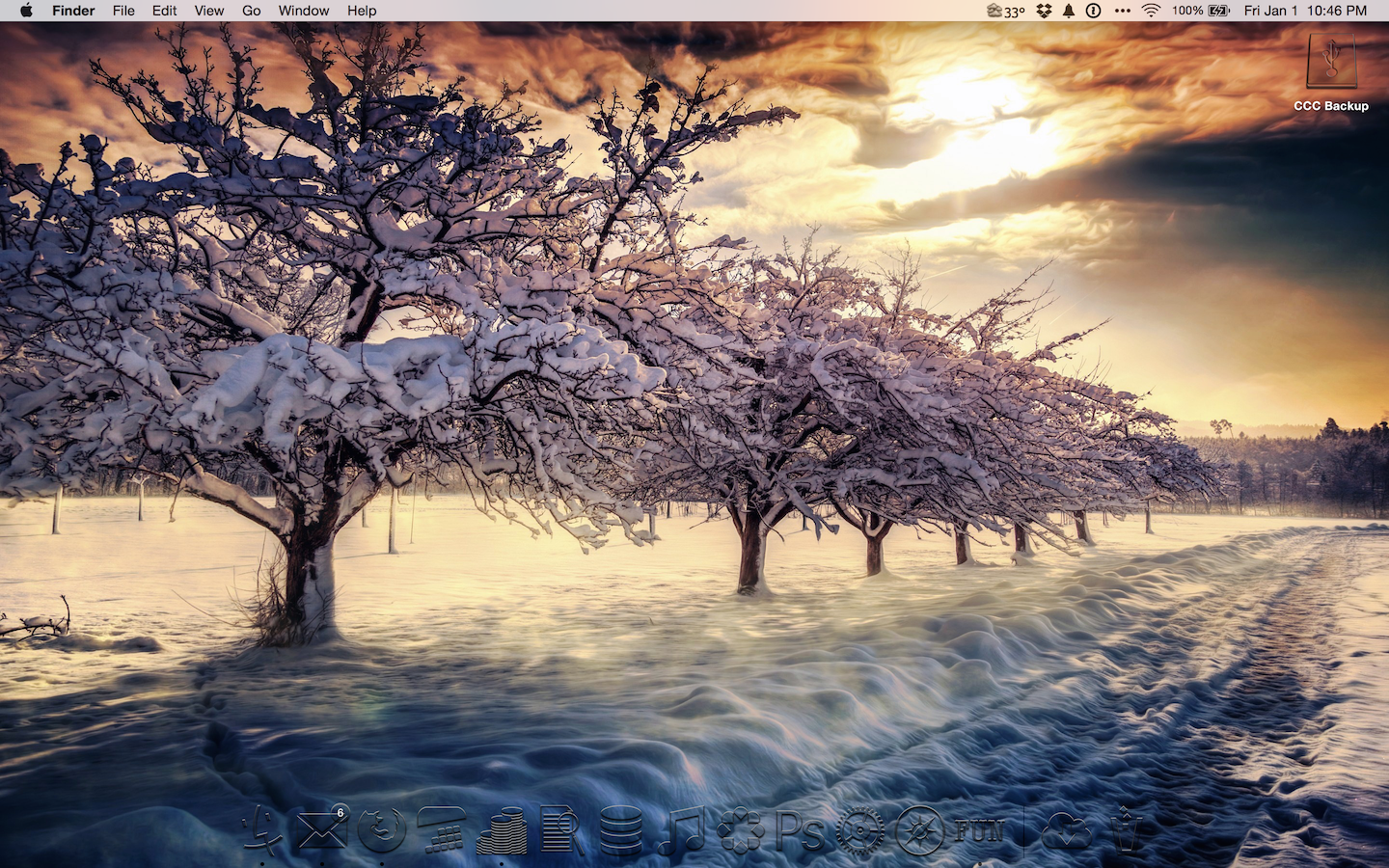Viewport: 1389px width, 868px height.
Task: Open the calculator keypad dock icon
Action: 442,829
